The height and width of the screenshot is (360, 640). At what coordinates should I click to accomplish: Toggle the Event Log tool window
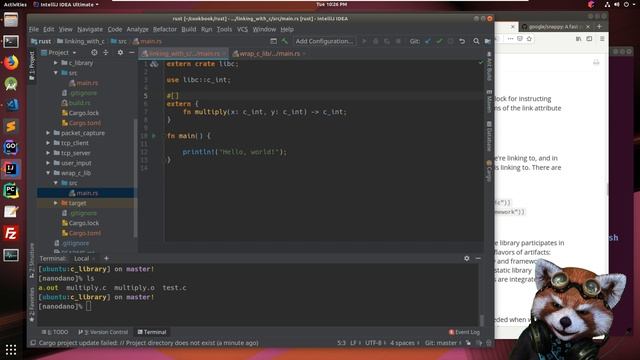[464, 332]
